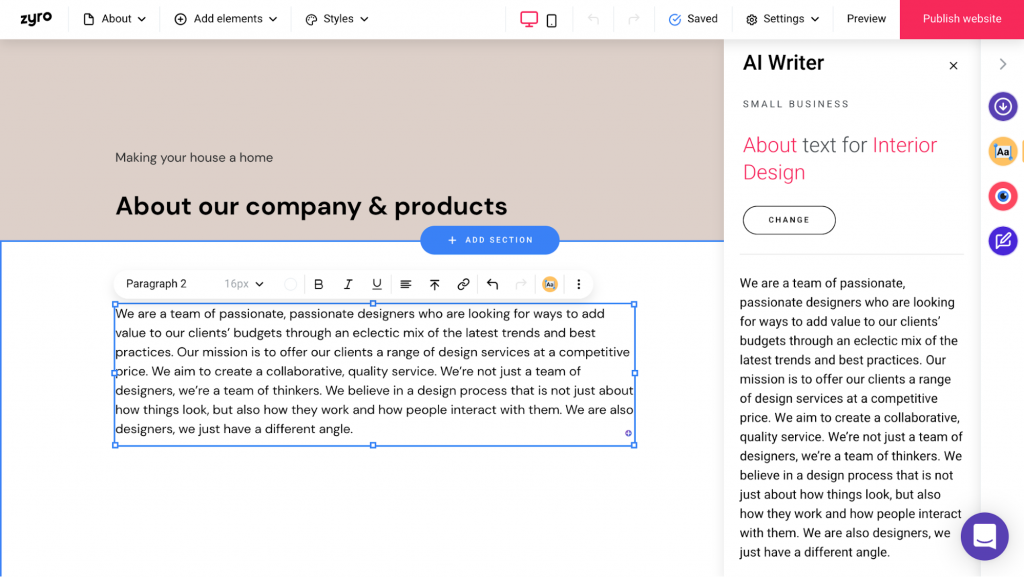Open more options in text toolbar

(x=579, y=284)
